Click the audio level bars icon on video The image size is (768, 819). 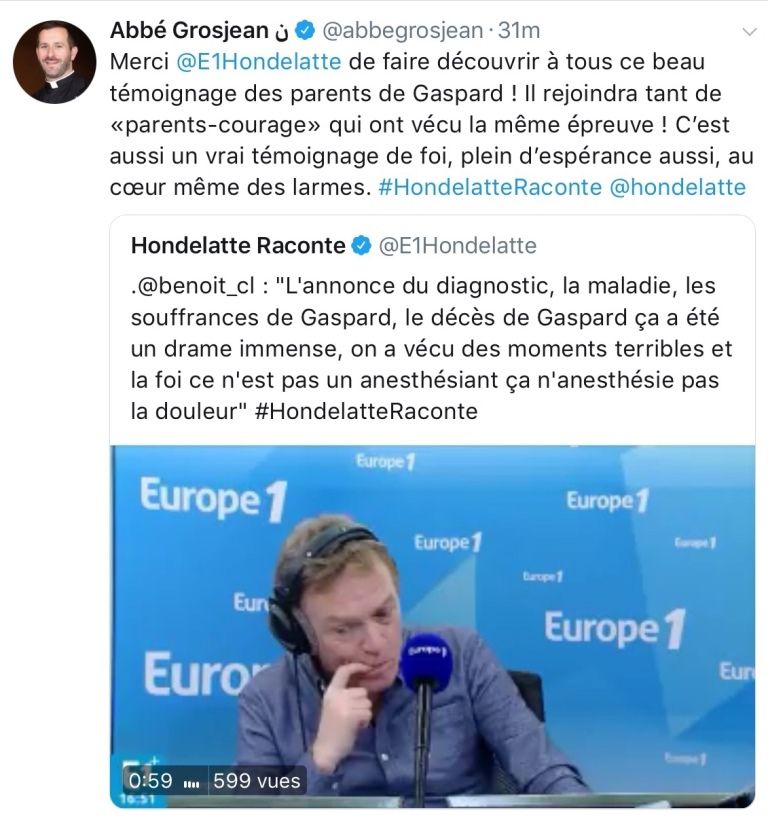coord(192,783)
